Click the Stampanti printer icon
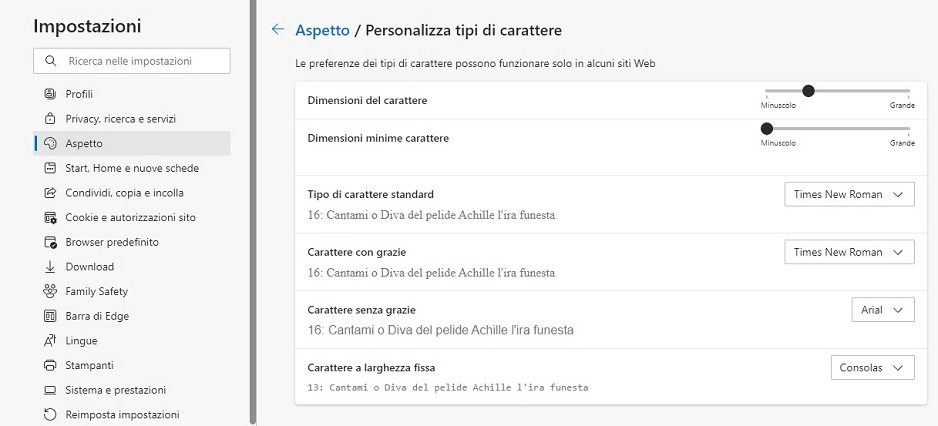The height and width of the screenshot is (426, 938). (x=50, y=365)
